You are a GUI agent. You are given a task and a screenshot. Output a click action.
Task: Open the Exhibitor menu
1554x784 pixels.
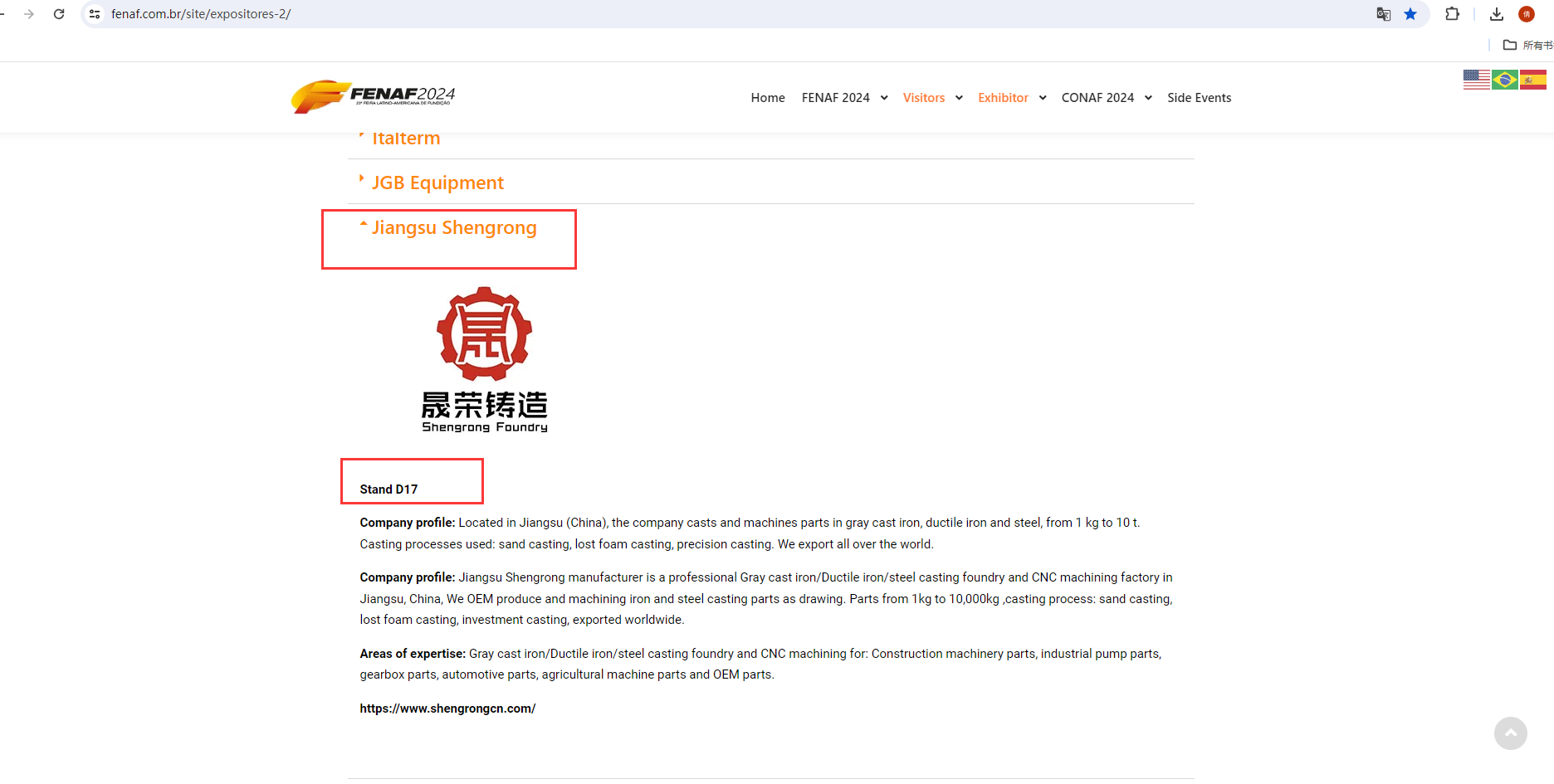coord(1003,98)
